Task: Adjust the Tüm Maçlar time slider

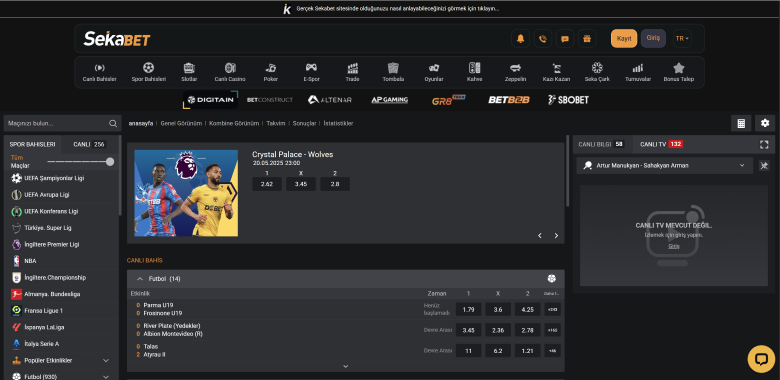Action: (110, 162)
